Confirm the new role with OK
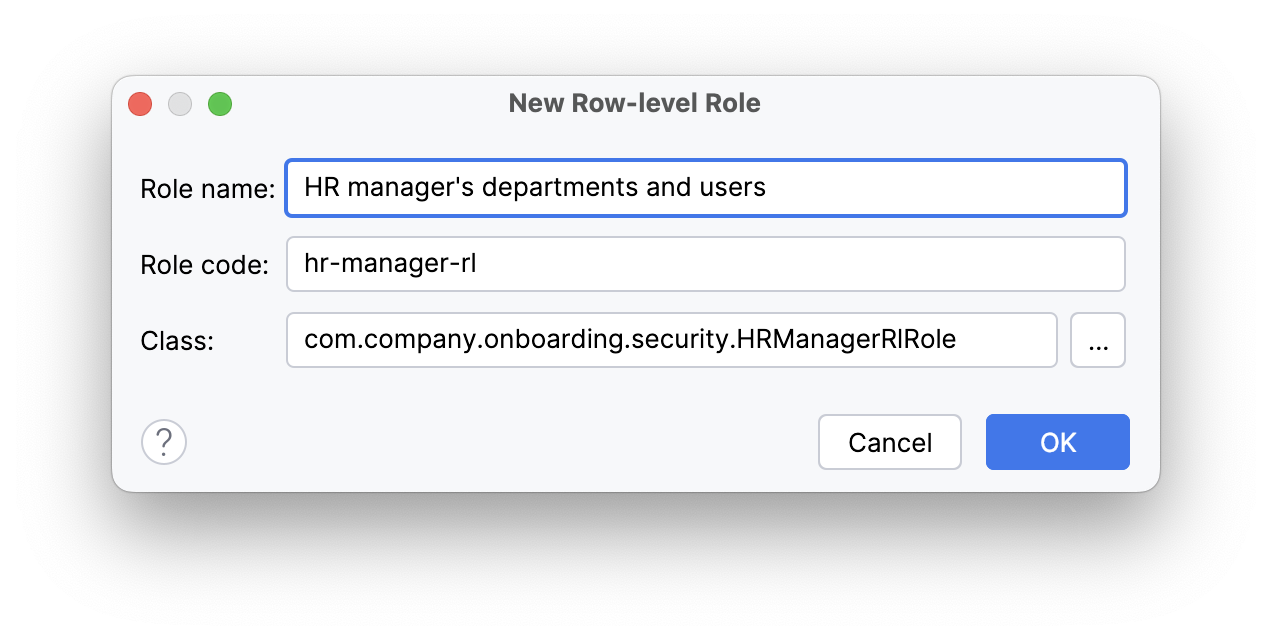The image size is (1272, 640). tap(1057, 441)
